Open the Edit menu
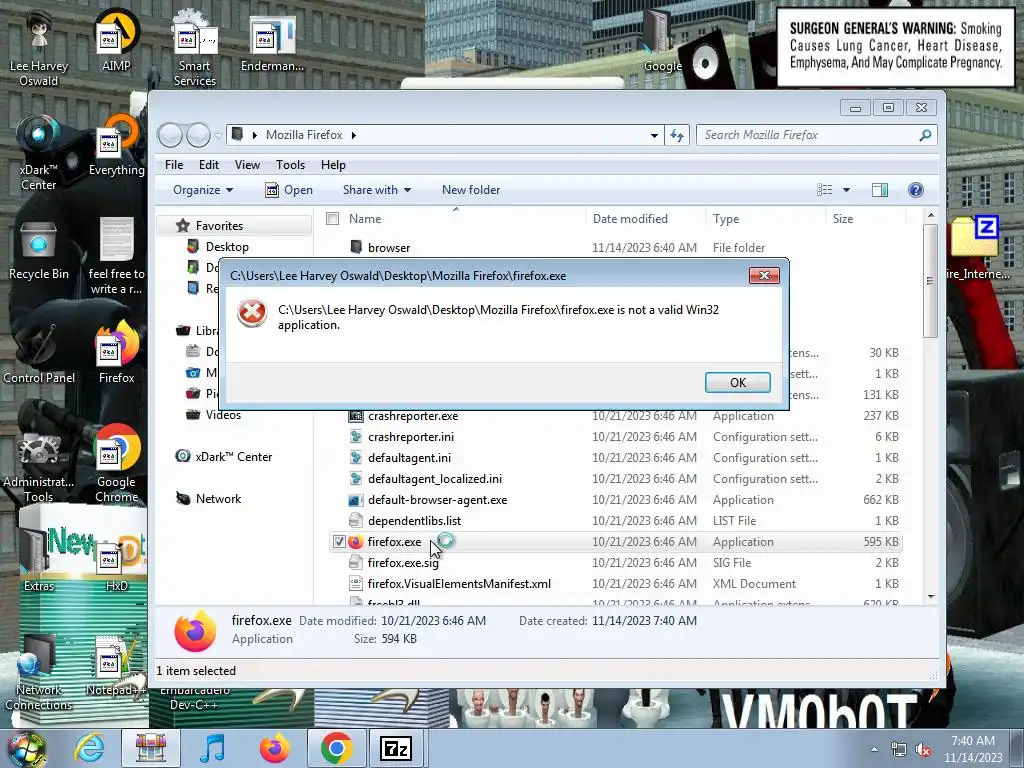 click(209, 165)
